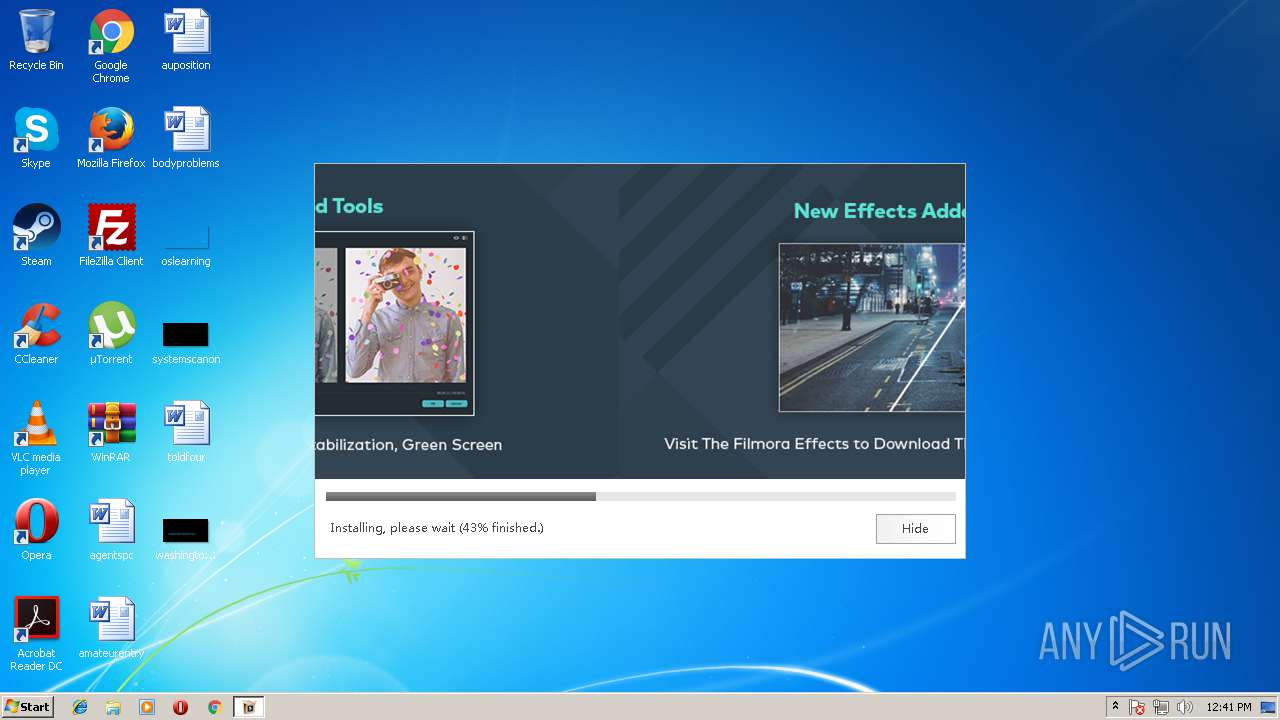
Task: Show hidden system tray icons
Action: point(1115,707)
